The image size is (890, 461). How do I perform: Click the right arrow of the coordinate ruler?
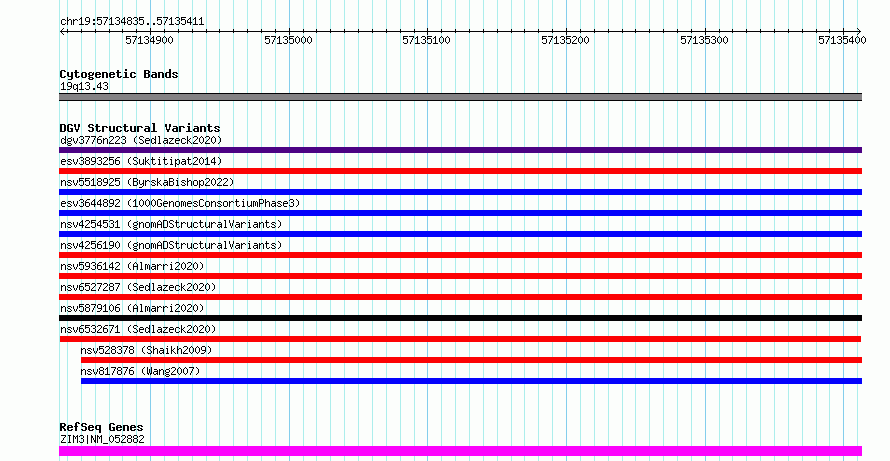tap(859, 31)
